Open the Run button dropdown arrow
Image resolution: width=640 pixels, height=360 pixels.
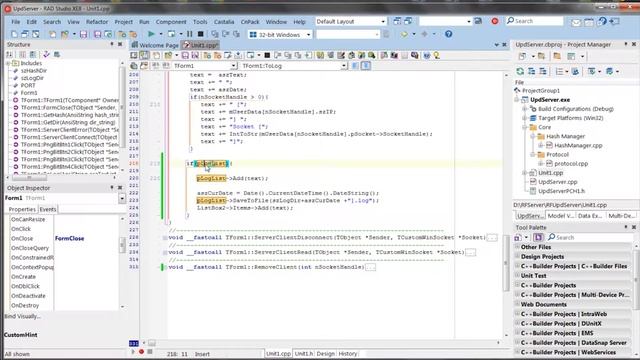(160, 34)
